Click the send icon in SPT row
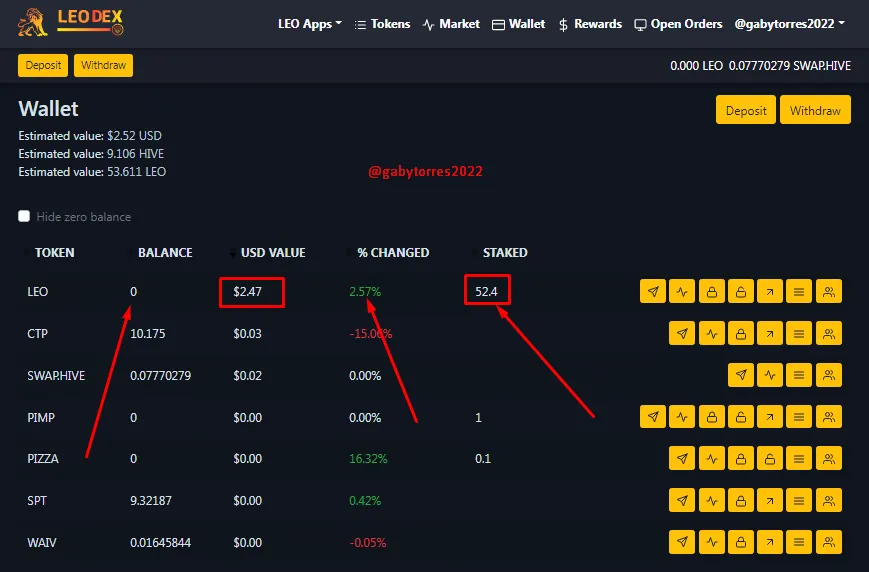The image size is (869, 572). tap(682, 500)
